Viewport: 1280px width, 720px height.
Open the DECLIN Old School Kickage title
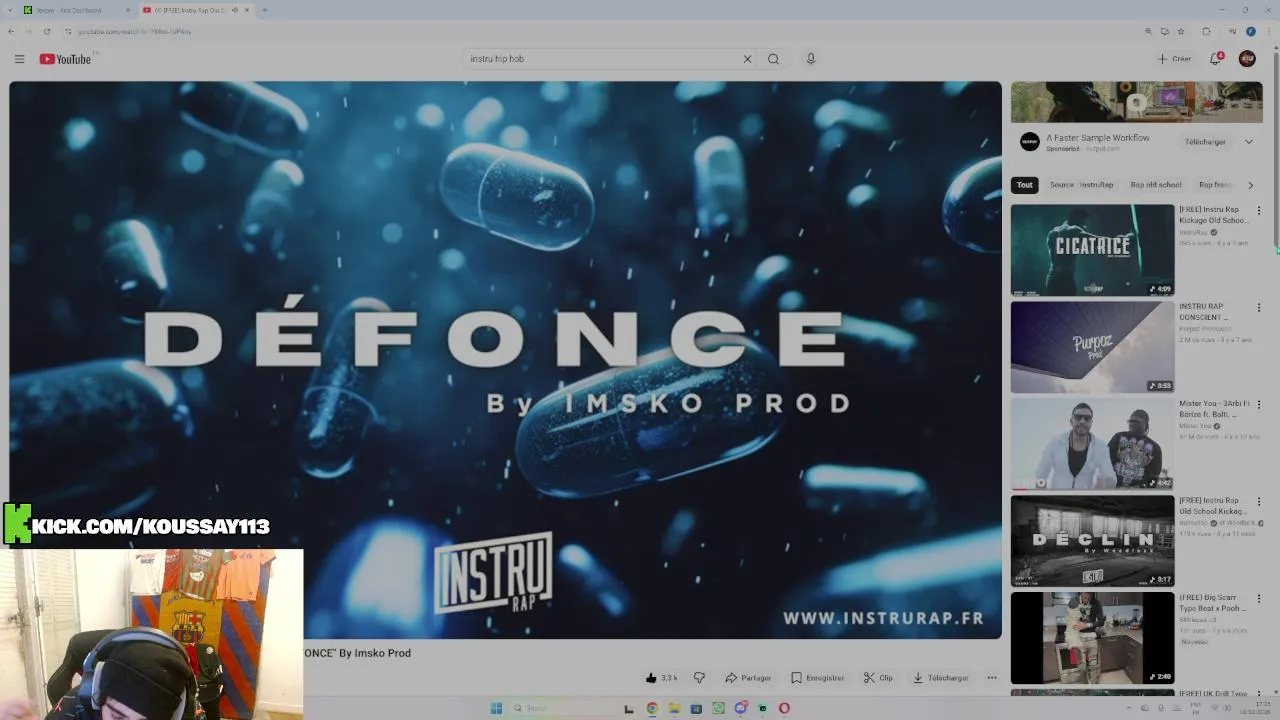1214,505
